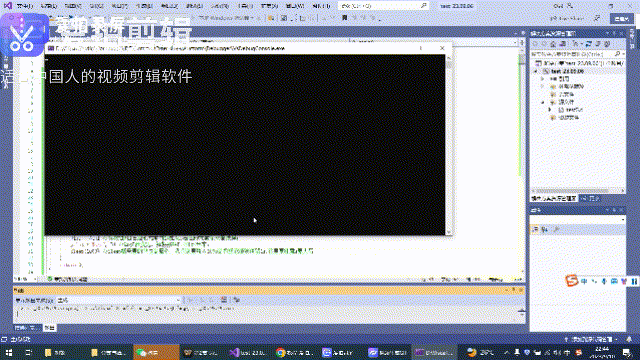
Task: Open the Windows notification center
Action: [627, 352]
